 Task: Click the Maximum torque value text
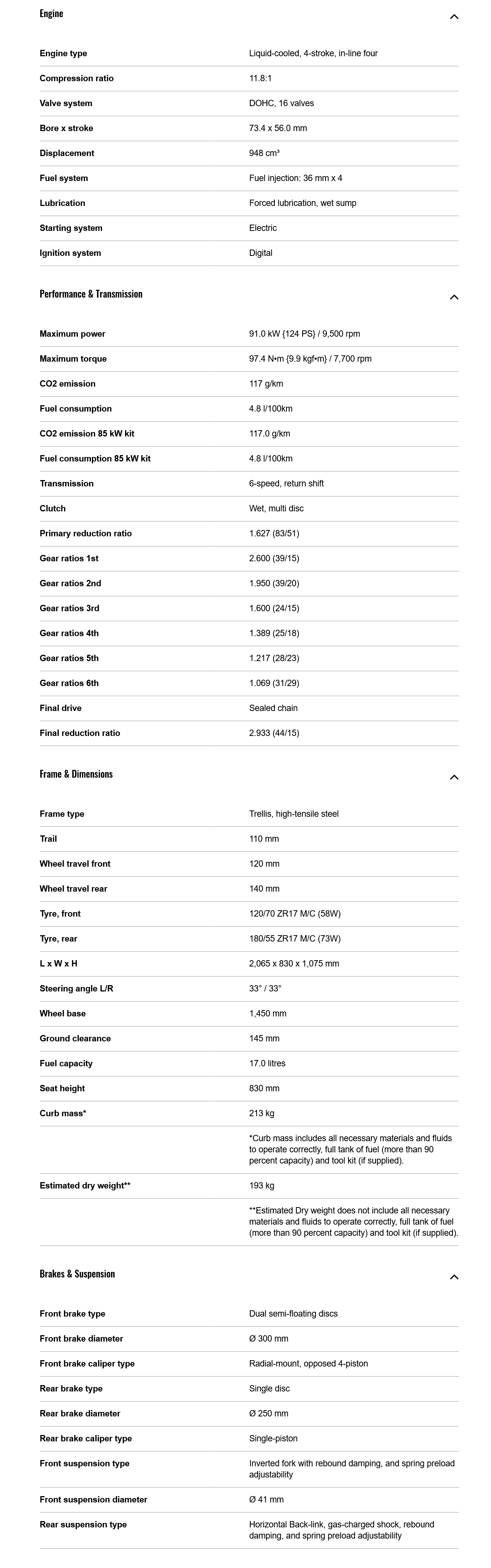310,359
